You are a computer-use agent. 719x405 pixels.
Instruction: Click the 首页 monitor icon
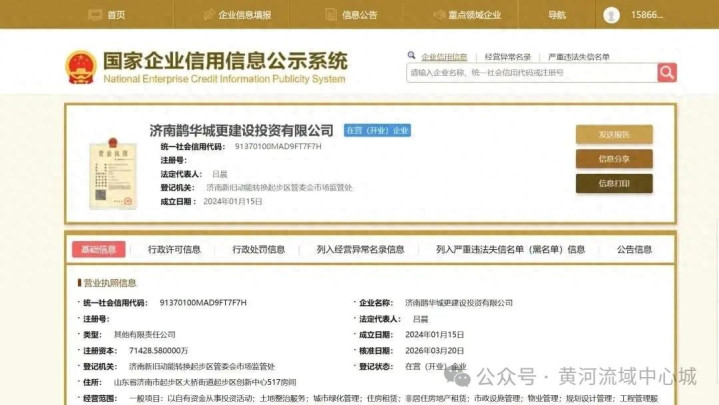click(x=95, y=15)
